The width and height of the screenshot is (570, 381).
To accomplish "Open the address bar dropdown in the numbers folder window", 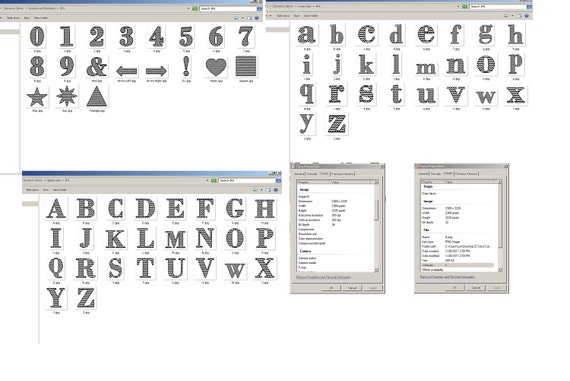I will tap(188, 8).
